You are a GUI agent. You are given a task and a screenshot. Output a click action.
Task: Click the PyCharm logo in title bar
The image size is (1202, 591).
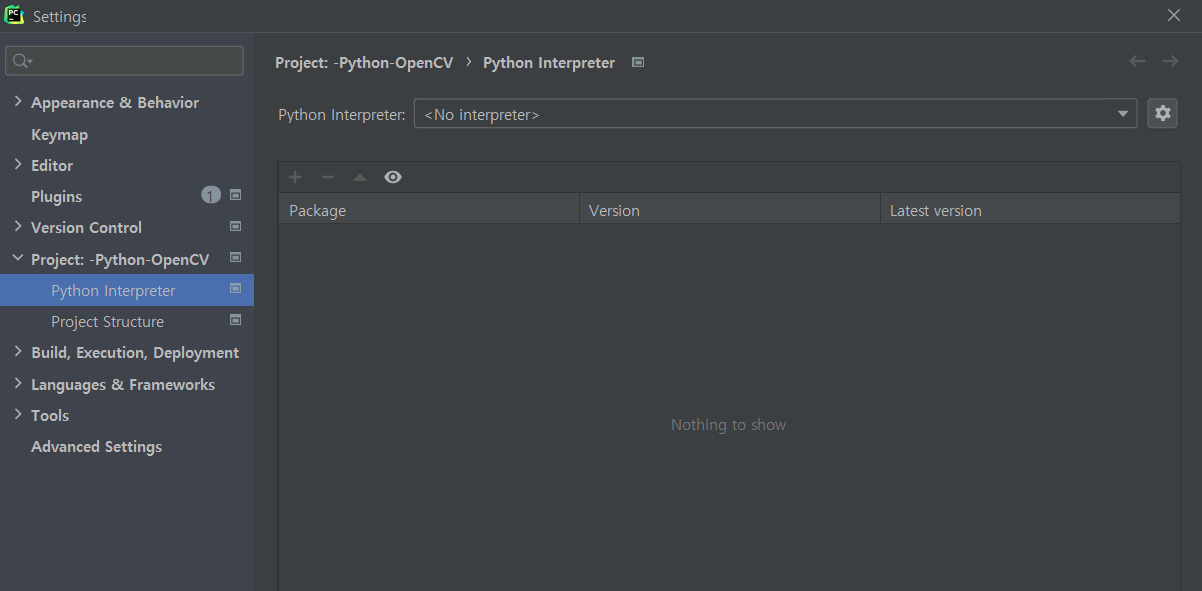tap(14, 16)
